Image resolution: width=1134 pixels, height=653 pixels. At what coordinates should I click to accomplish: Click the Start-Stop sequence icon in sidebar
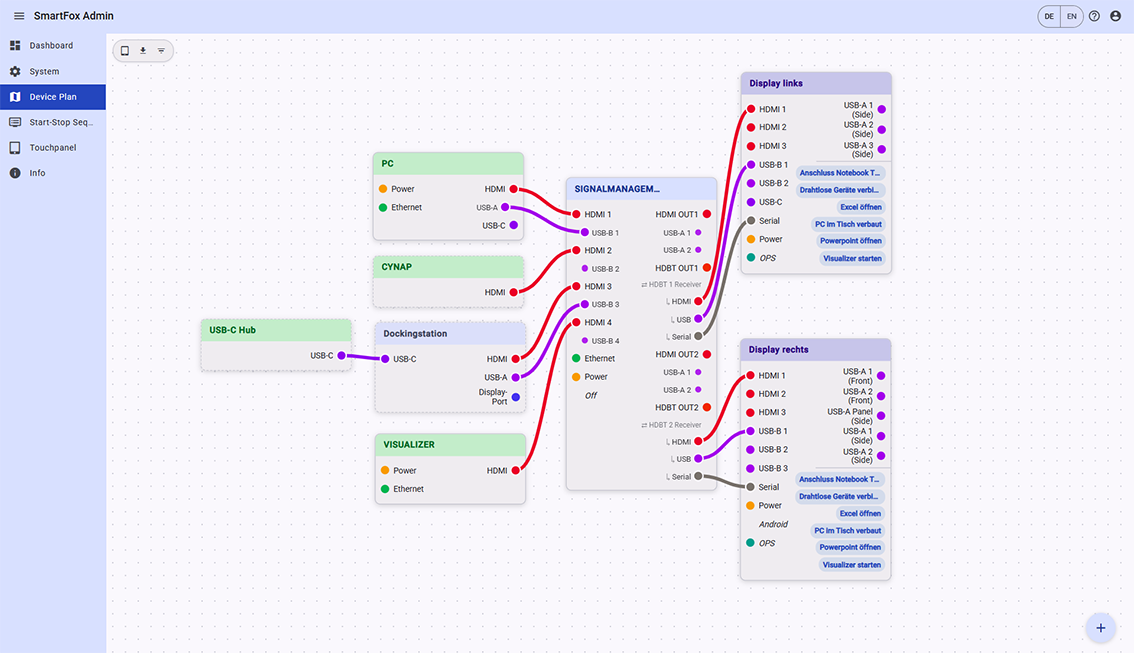15,122
